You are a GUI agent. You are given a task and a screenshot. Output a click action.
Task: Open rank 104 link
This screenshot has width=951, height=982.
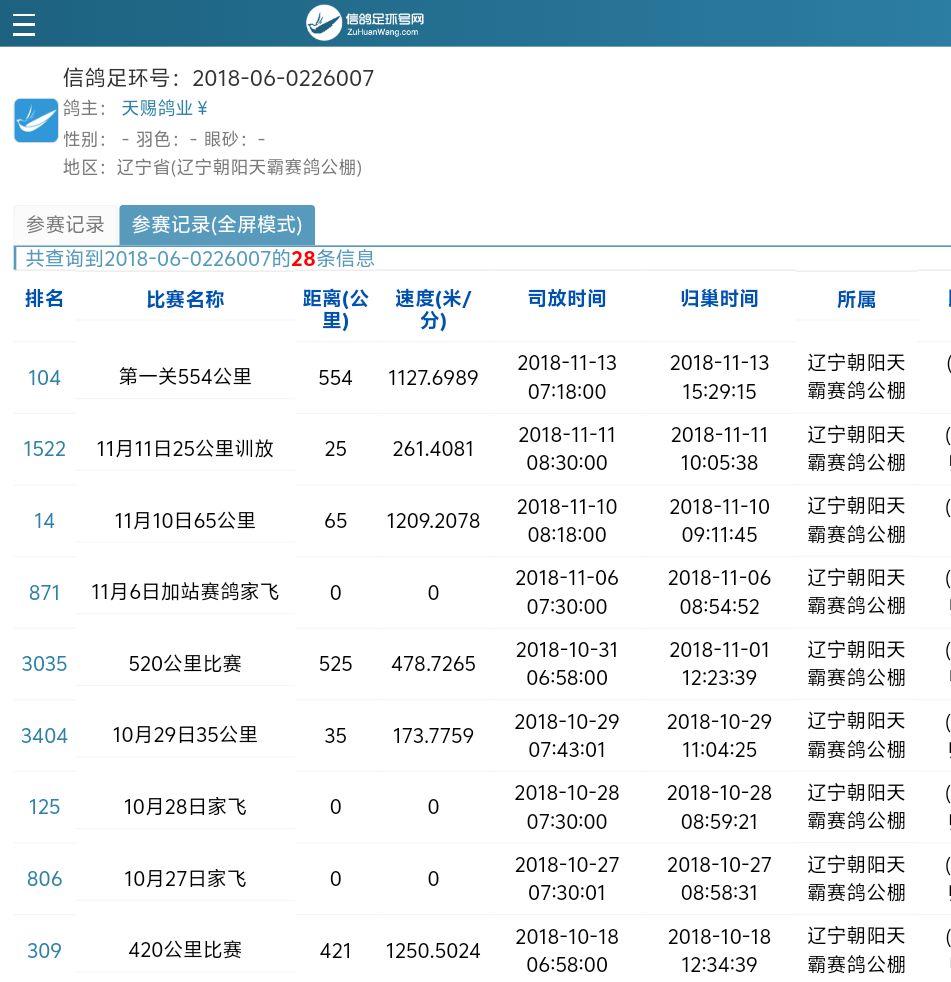tap(44, 378)
